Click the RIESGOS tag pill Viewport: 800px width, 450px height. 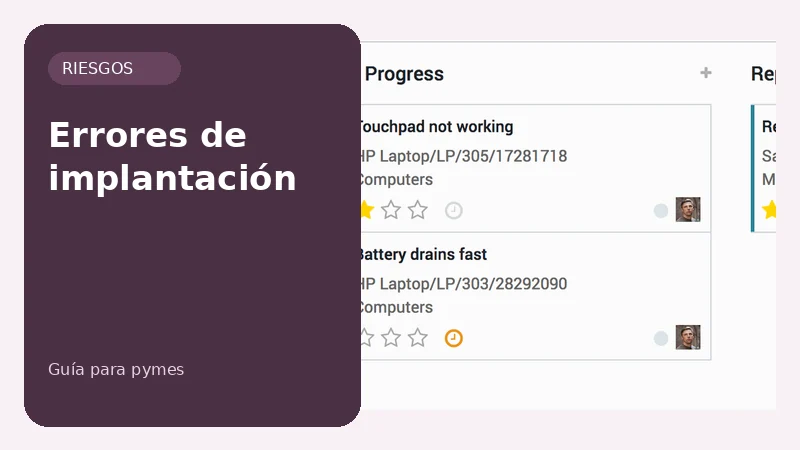pyautogui.click(x=114, y=68)
